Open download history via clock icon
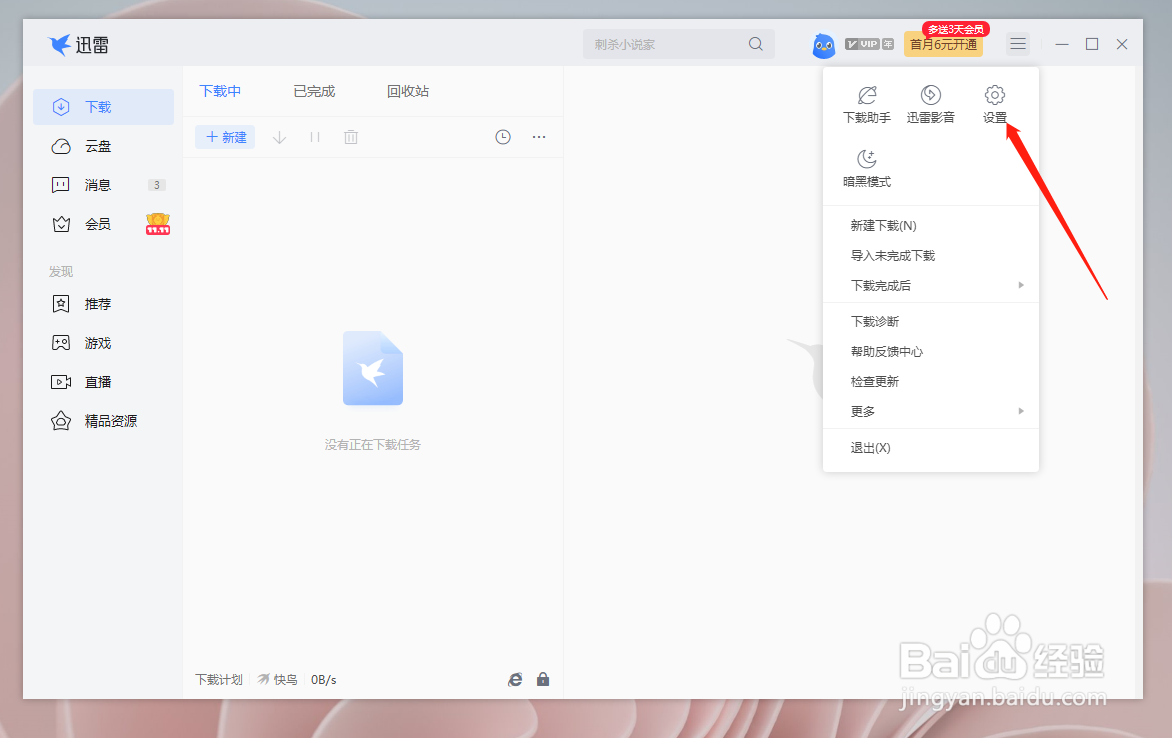Screen dimensions: 1172x738 (502, 136)
